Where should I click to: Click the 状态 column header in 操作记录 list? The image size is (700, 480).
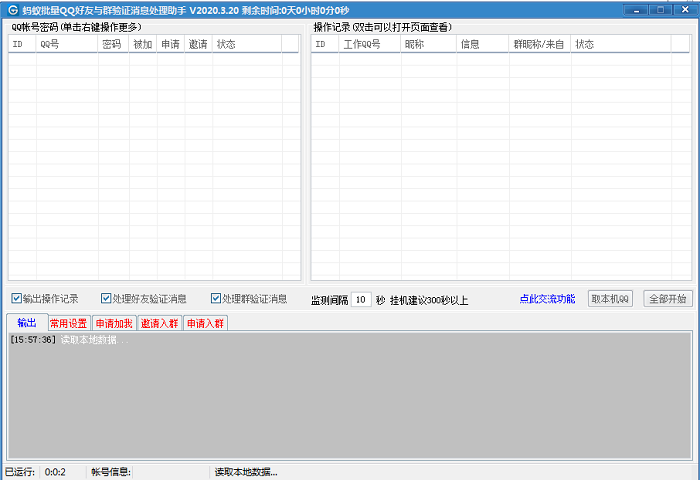(621, 44)
